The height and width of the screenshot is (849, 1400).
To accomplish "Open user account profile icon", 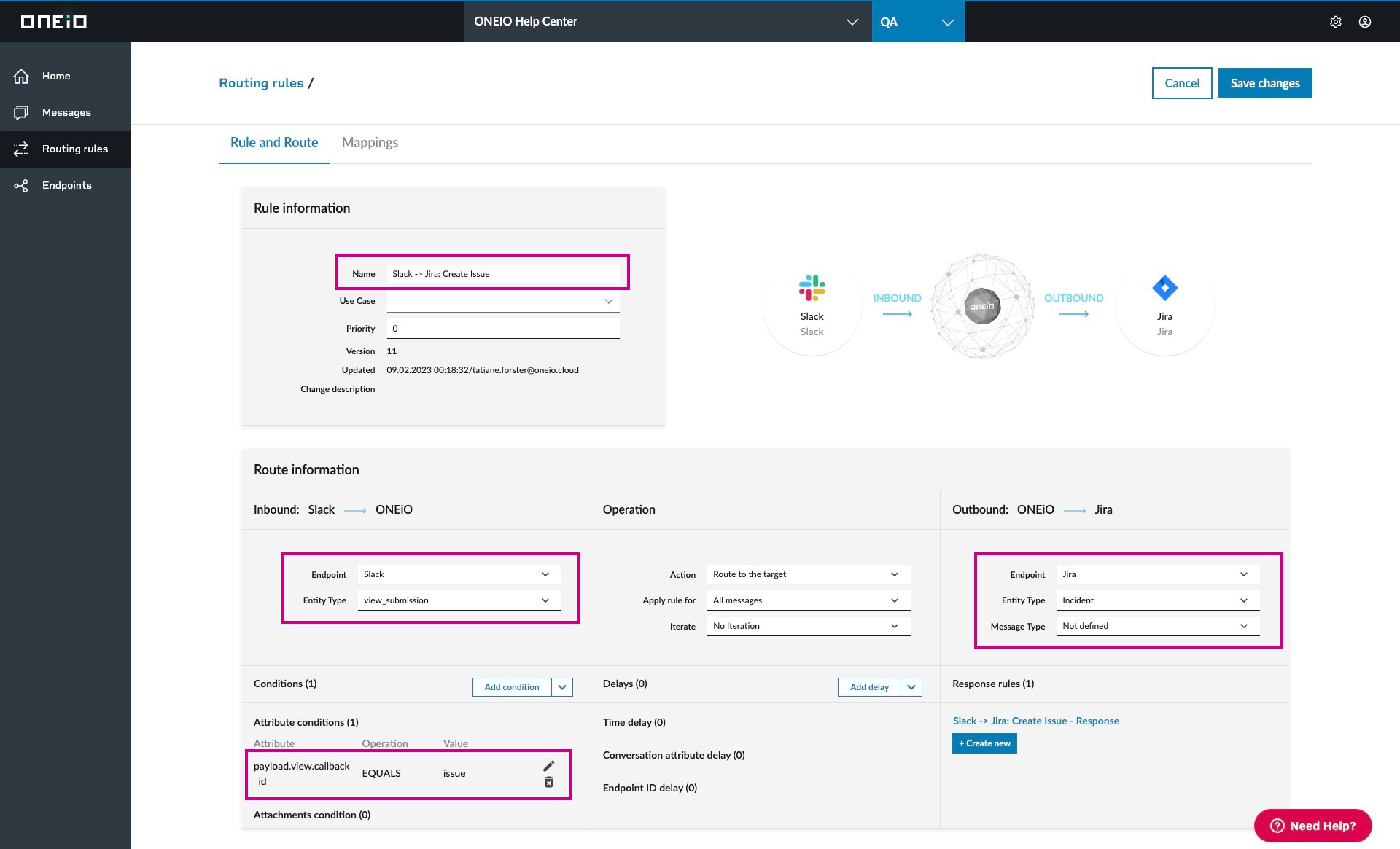I will click(x=1365, y=22).
